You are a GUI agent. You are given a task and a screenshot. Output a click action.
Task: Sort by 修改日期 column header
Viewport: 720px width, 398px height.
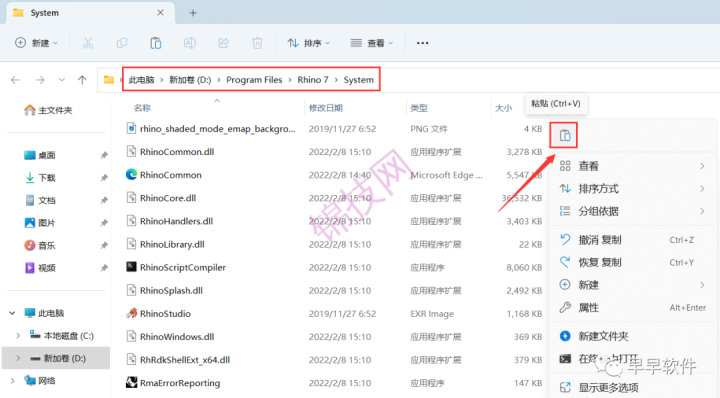(326, 108)
